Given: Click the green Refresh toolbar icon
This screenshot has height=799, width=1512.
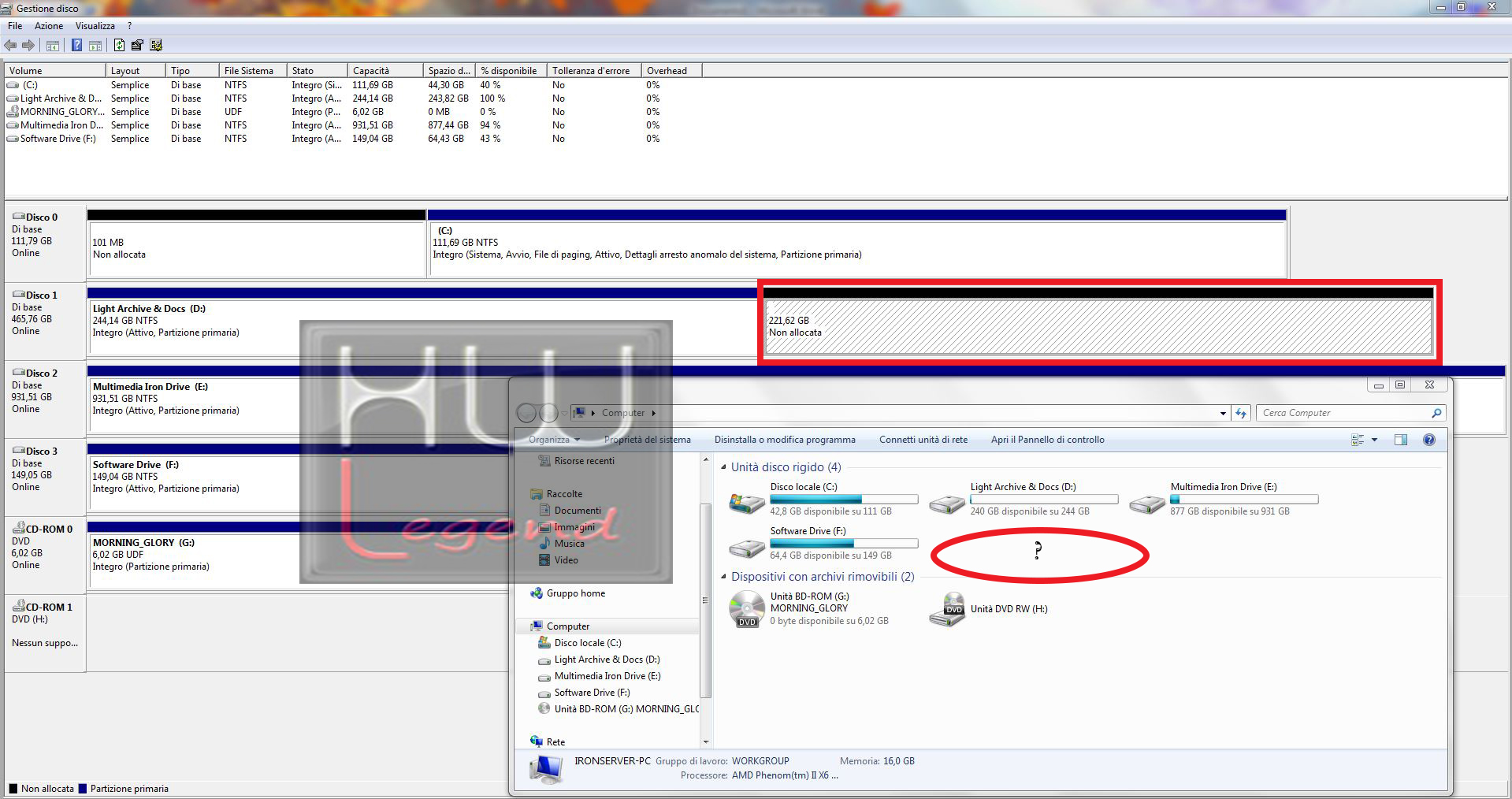Looking at the screenshot, I should tap(119, 45).
